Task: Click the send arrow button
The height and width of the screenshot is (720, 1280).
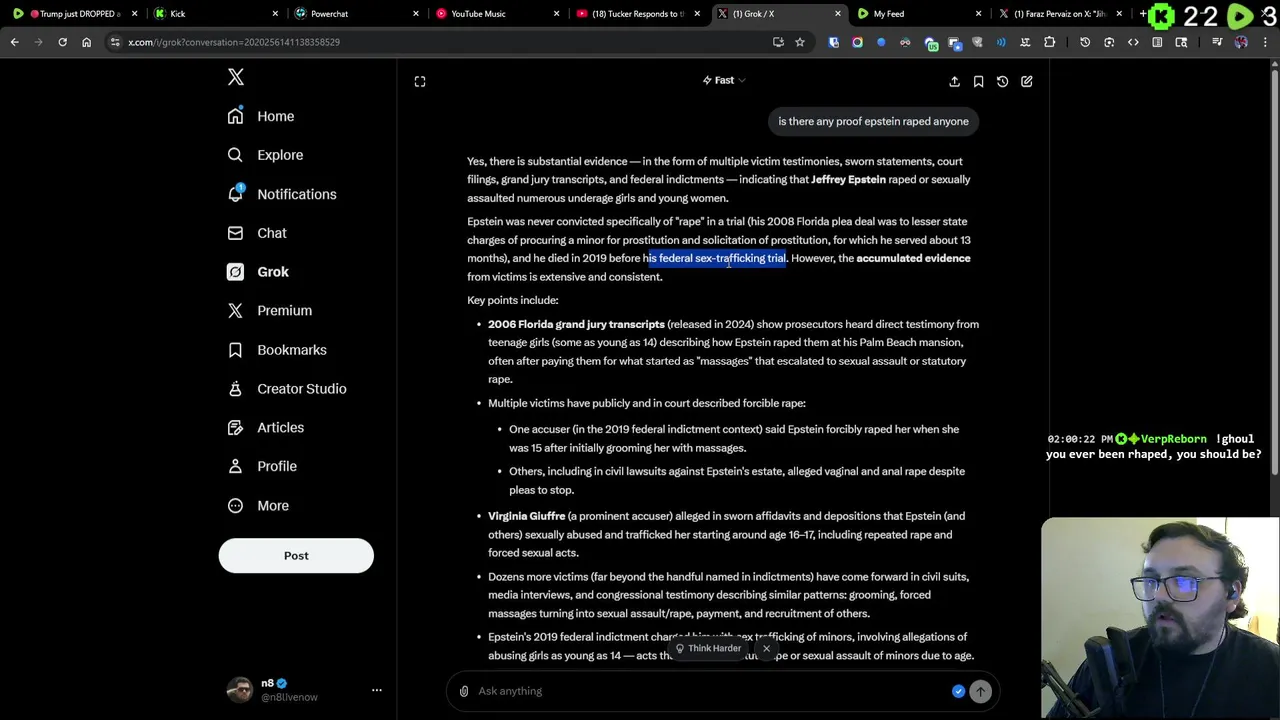Action: [x=980, y=691]
